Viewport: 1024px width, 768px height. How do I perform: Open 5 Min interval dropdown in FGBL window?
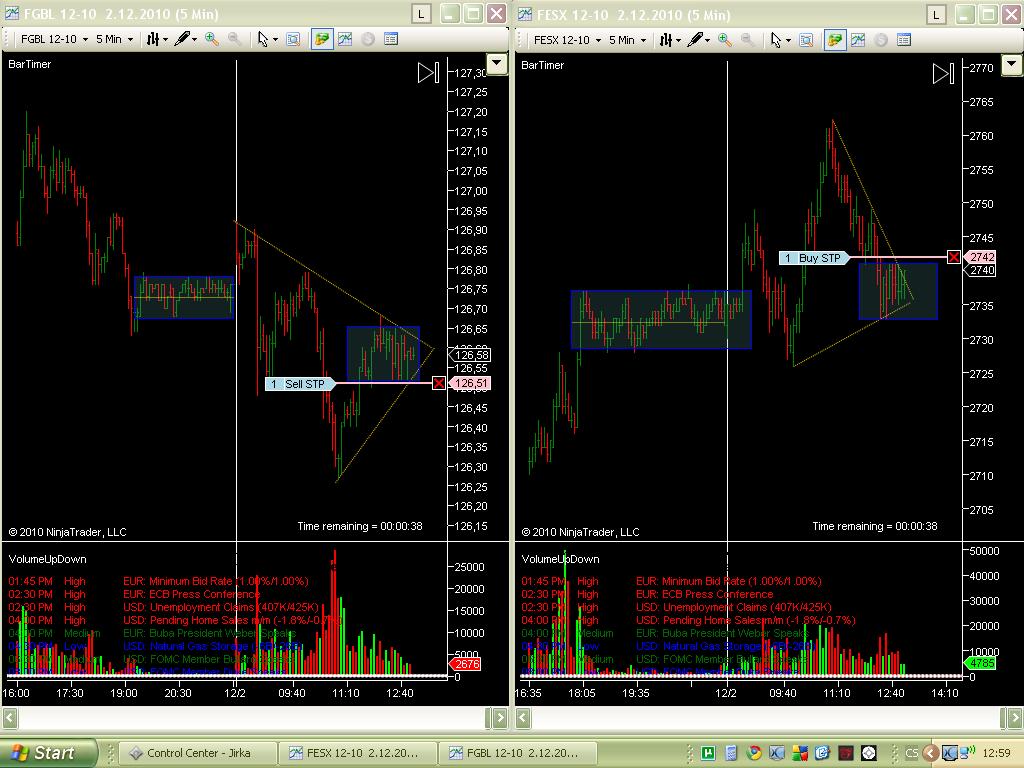tap(114, 39)
